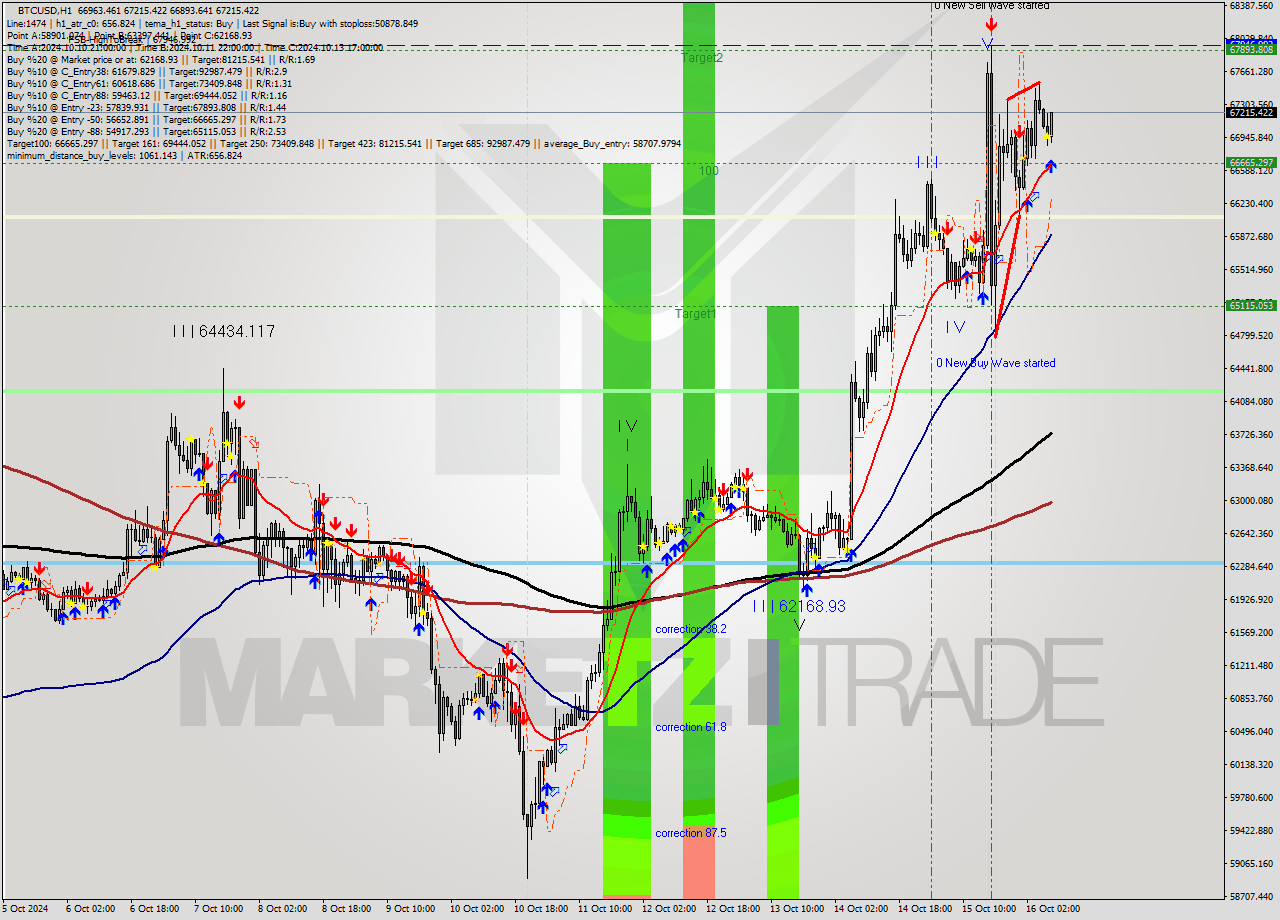Click the '13 Oct 10:00' time label

pos(797,909)
